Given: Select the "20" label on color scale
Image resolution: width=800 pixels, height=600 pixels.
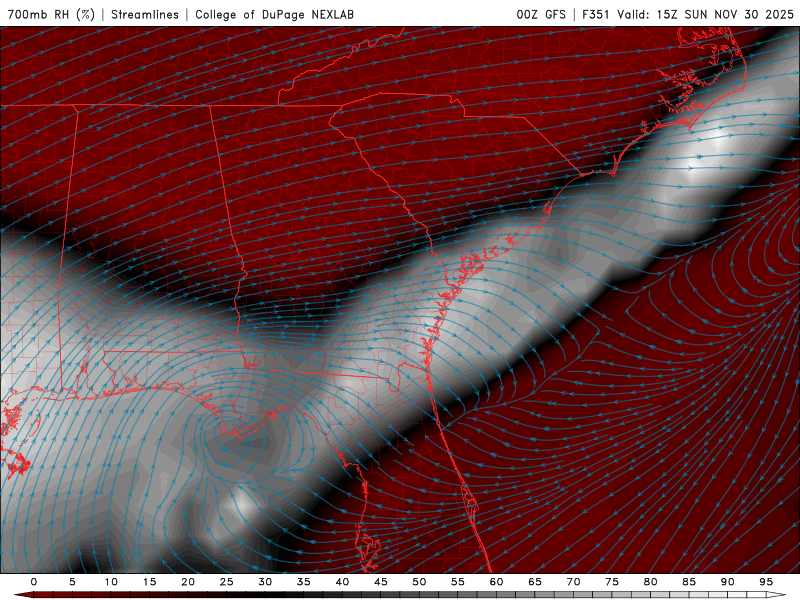Looking at the screenshot, I should (188, 582).
